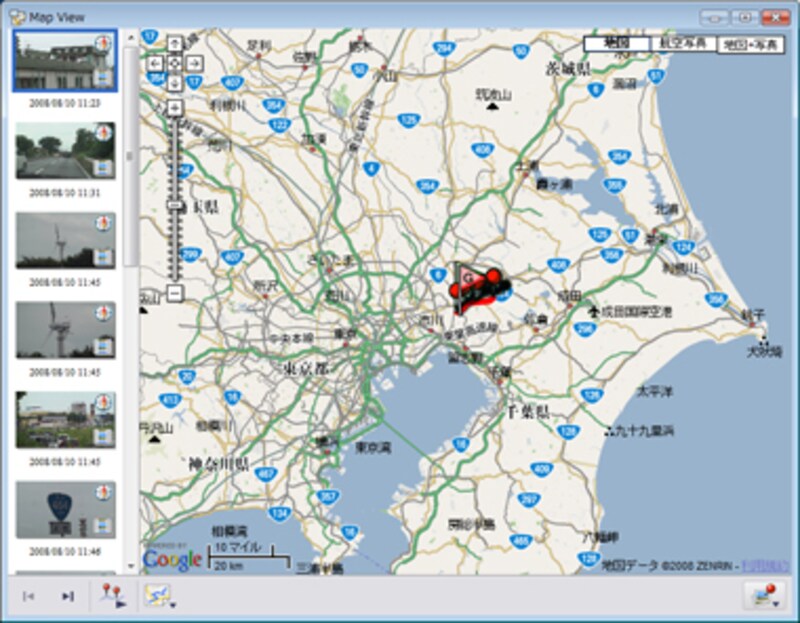Click the 茨城県 label on the map
This screenshot has width=800, height=623.
[x=568, y=69]
